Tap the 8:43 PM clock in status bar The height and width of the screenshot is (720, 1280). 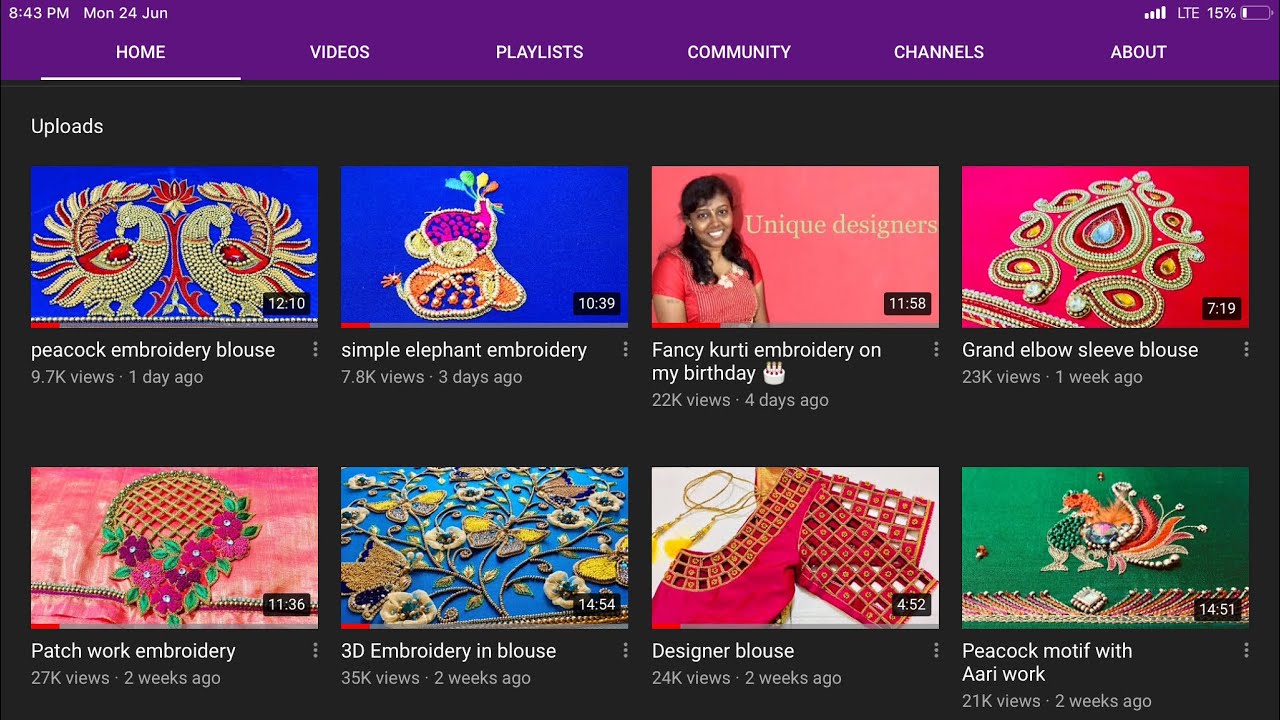pos(39,13)
